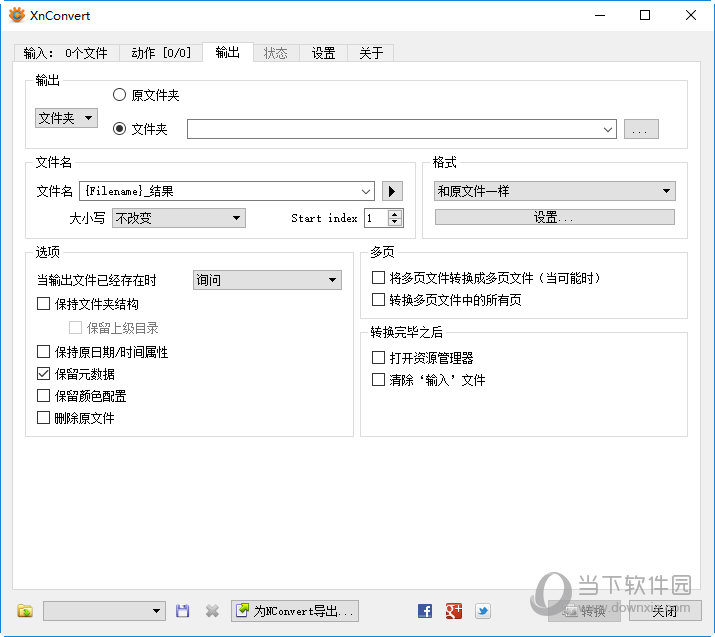The height and width of the screenshot is (637, 715).
Task: Open the 大小写 不改变 dropdown
Action: point(179,218)
